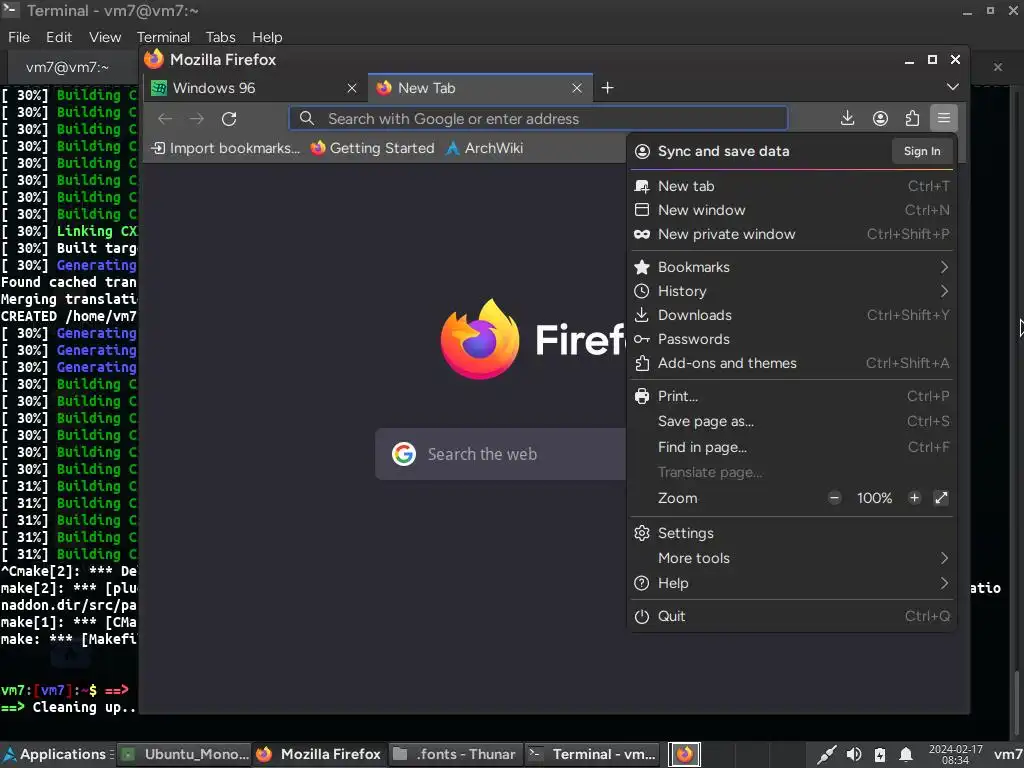The width and height of the screenshot is (1024, 768).
Task: Close the terminal tab with X icon
Action: [997, 67]
